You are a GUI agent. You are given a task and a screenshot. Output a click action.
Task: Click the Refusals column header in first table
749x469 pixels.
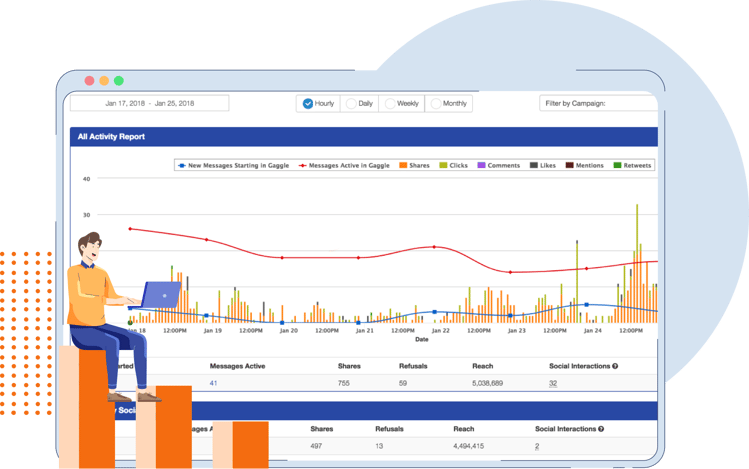[413, 366]
